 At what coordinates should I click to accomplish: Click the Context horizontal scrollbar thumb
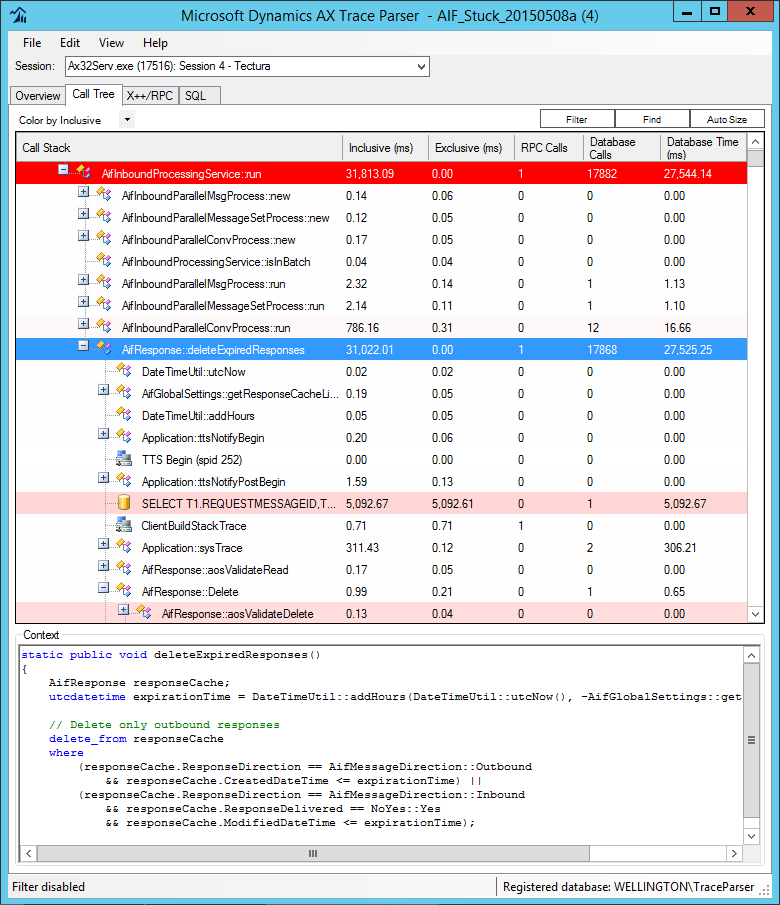(x=313, y=853)
